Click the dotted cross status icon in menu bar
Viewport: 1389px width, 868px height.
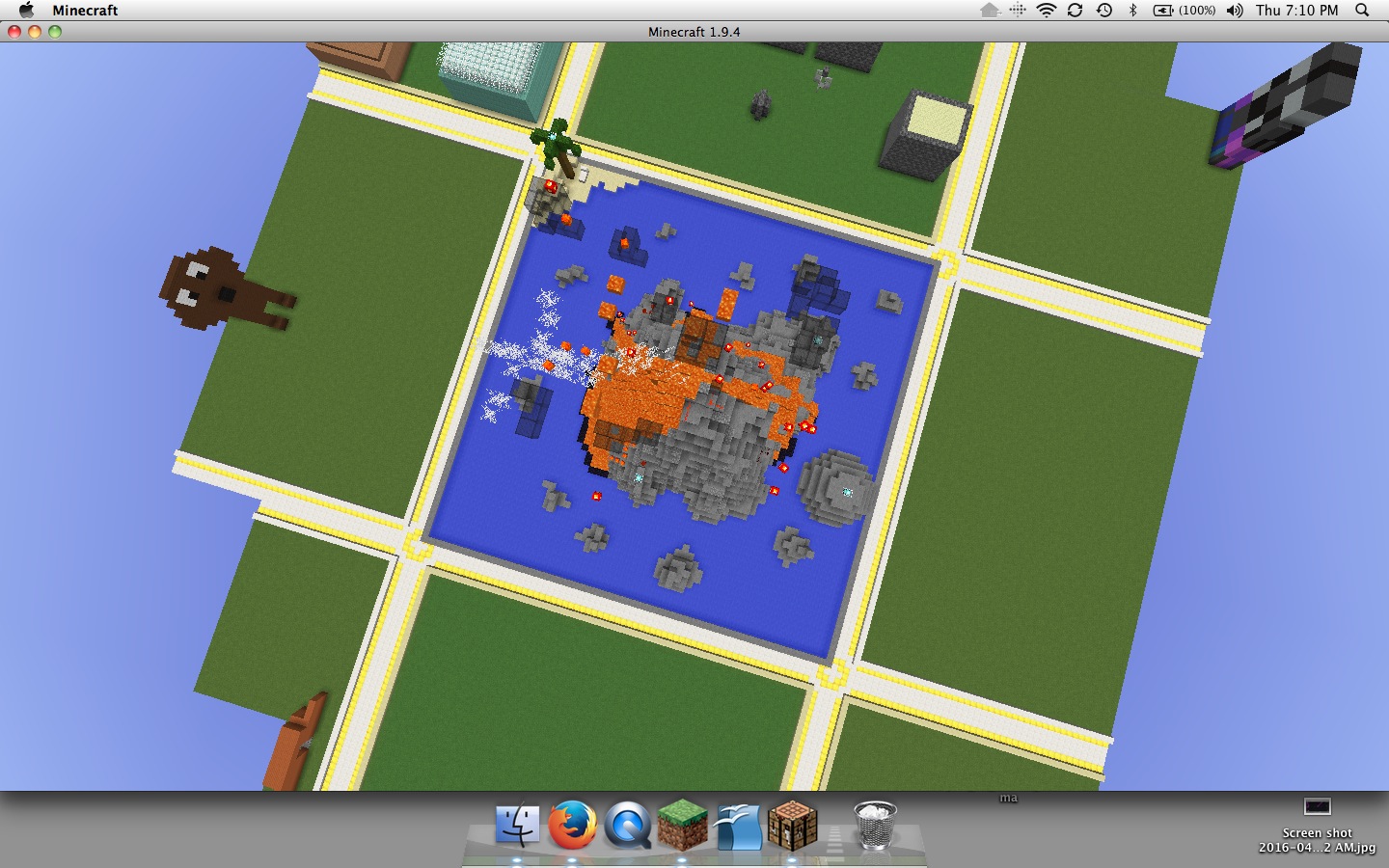(1018, 10)
